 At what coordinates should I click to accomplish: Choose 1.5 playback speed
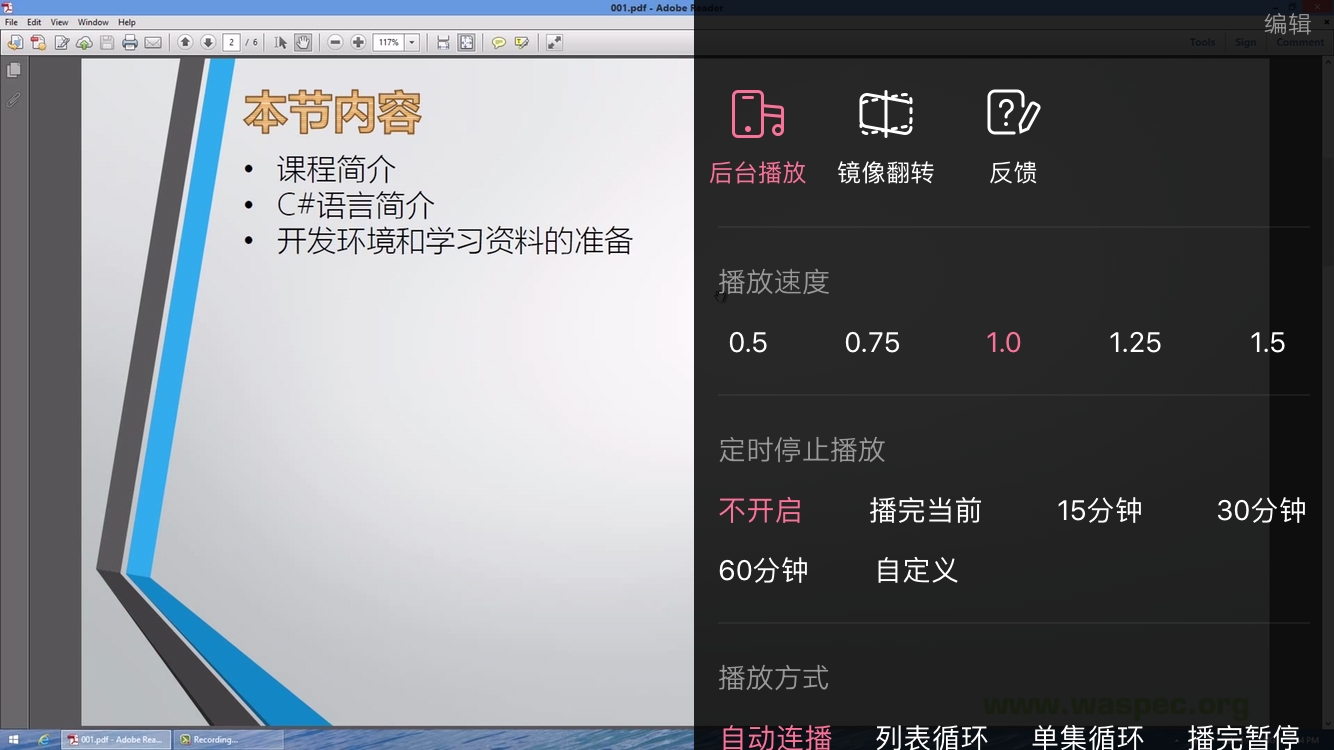click(x=1267, y=343)
